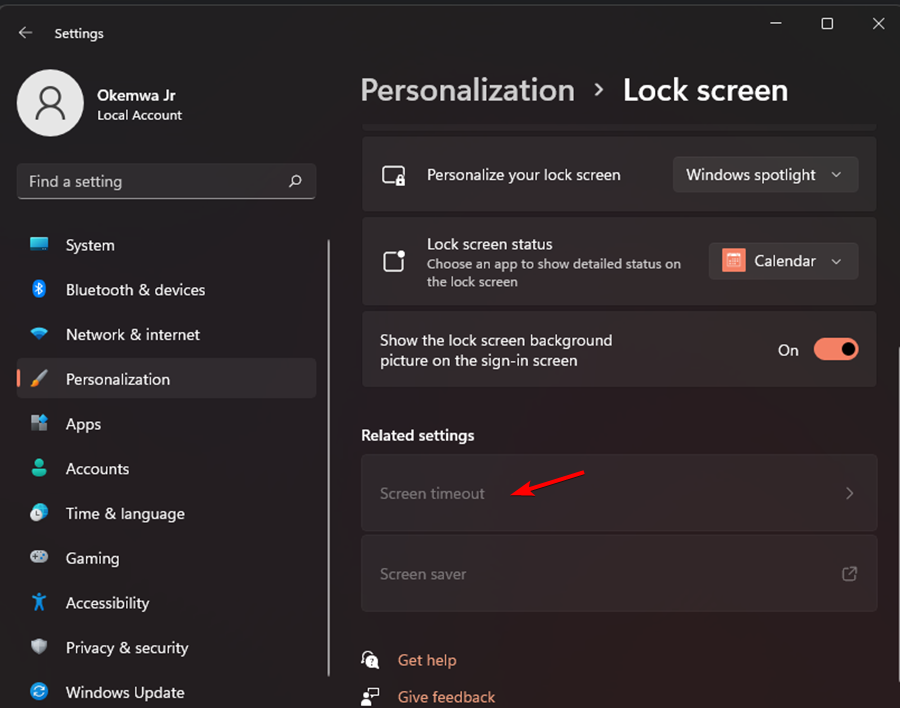Image resolution: width=900 pixels, height=708 pixels.
Task: Open Bluetooth & devices settings
Action: pos(37,290)
